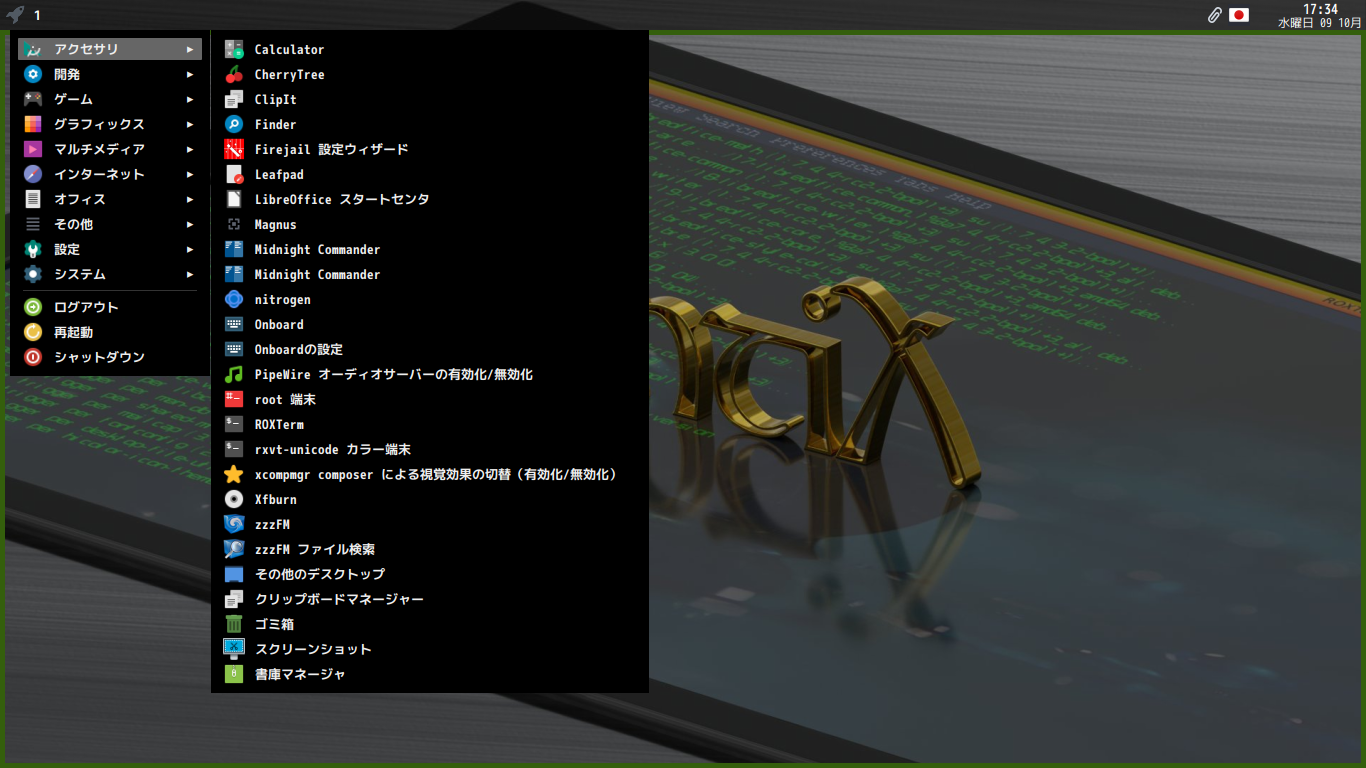Screen dimensions: 1366x768
Task: Expand the マルチメディア submenu arrow
Action: [x=190, y=149]
